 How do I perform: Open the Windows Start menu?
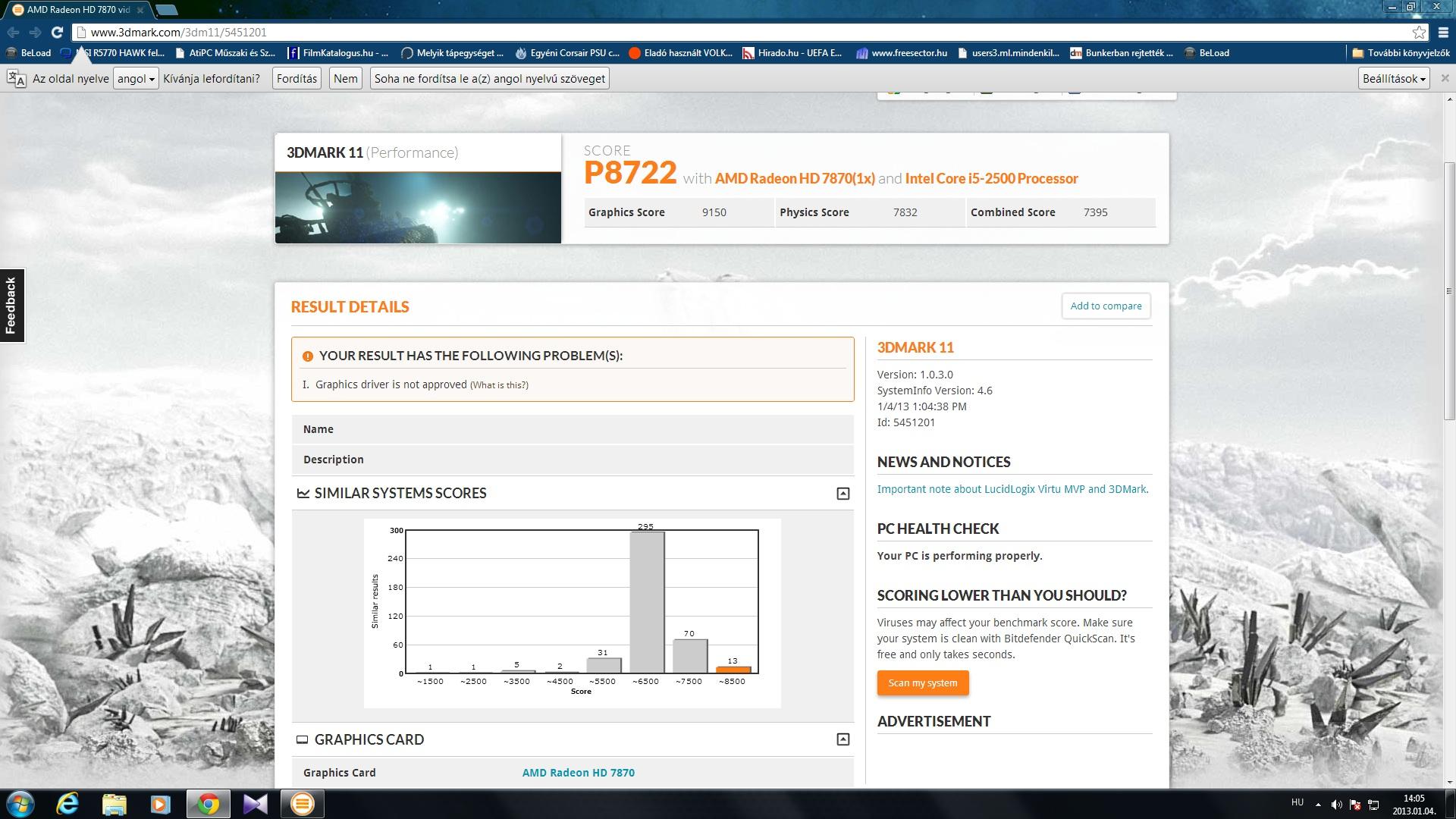click(x=20, y=804)
